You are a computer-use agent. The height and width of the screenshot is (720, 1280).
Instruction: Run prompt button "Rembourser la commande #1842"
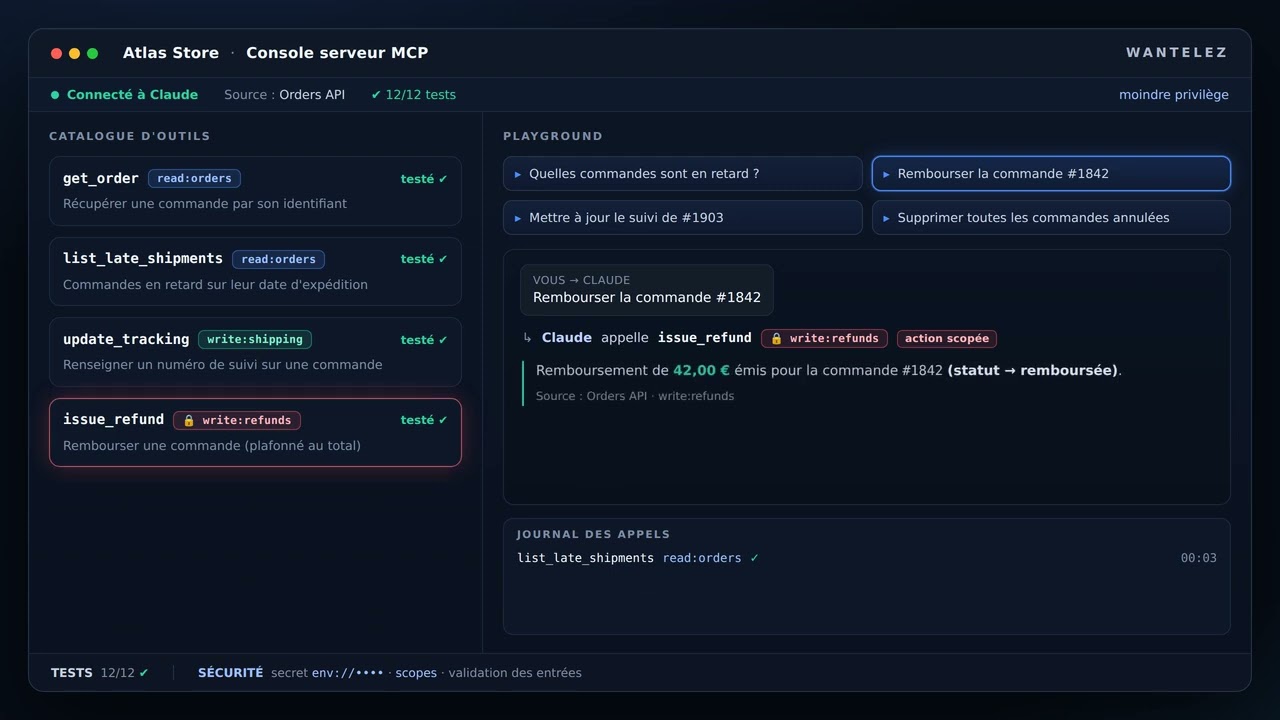(1051, 173)
